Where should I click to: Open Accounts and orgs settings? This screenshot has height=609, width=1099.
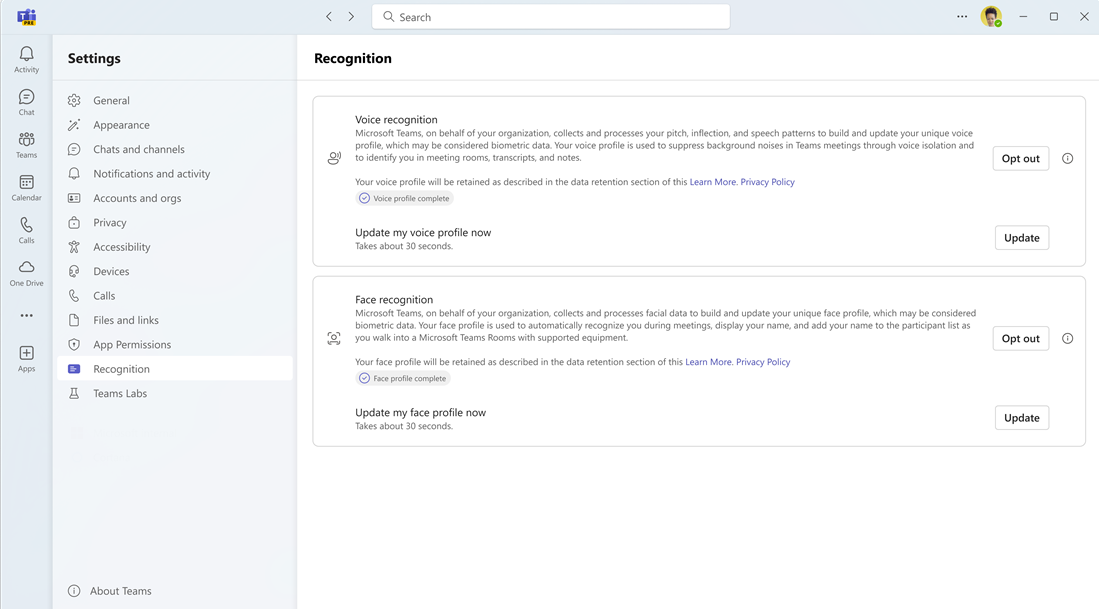175,198
